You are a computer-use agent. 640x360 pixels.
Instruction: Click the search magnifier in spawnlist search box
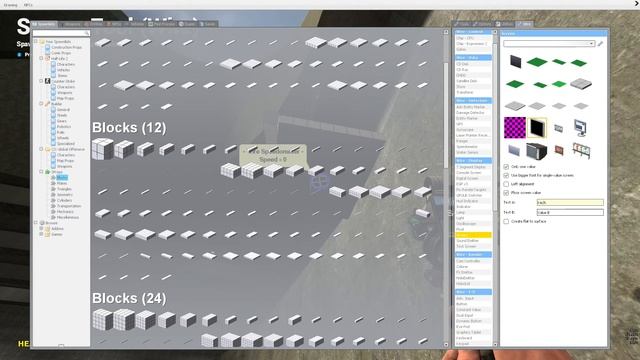coord(87,33)
